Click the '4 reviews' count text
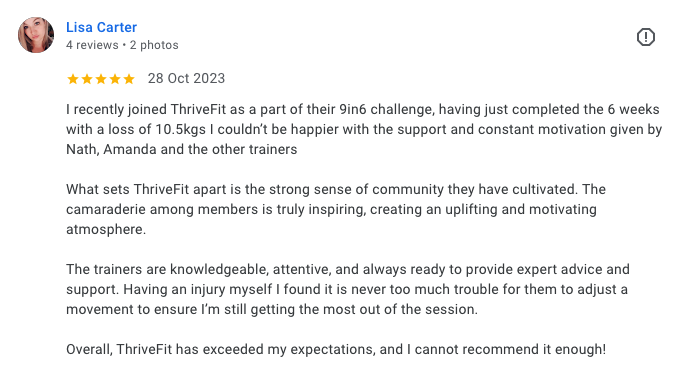This screenshot has width=684, height=373. coord(92,45)
